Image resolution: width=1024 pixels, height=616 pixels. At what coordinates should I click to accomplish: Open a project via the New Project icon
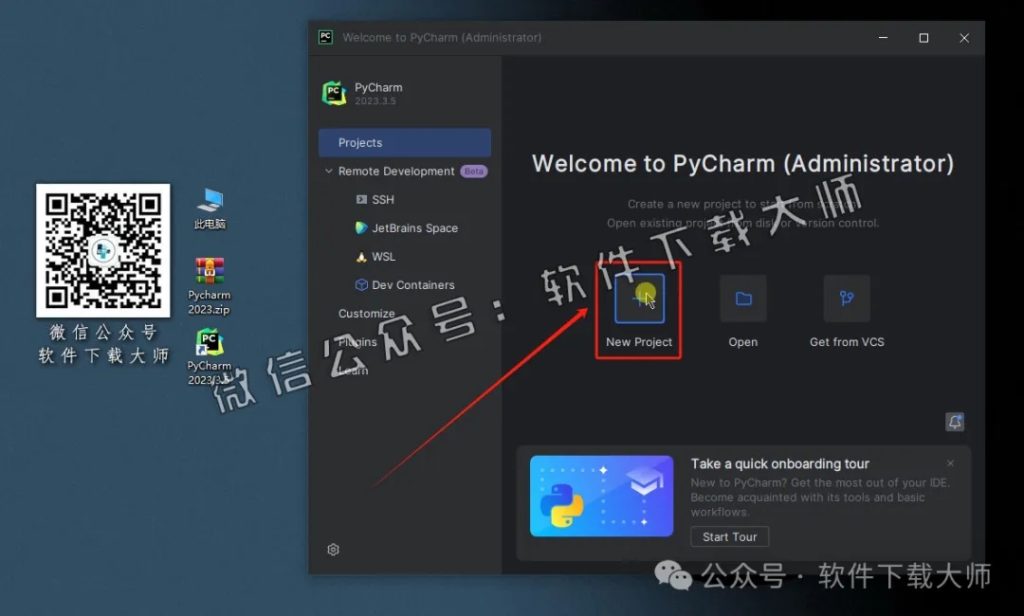pyautogui.click(x=638, y=298)
